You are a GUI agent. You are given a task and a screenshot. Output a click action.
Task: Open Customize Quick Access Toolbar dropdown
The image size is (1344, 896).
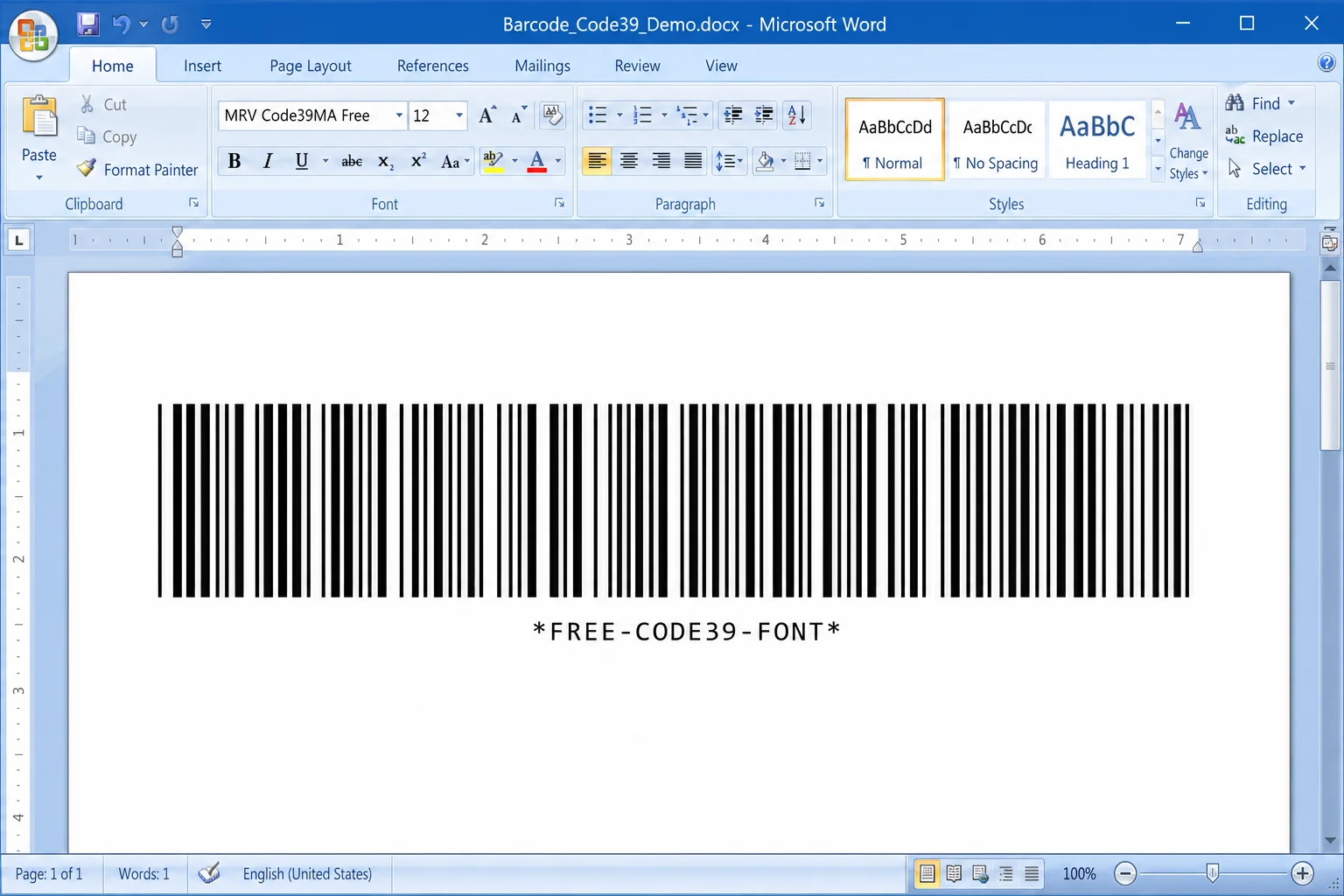pyautogui.click(x=206, y=24)
